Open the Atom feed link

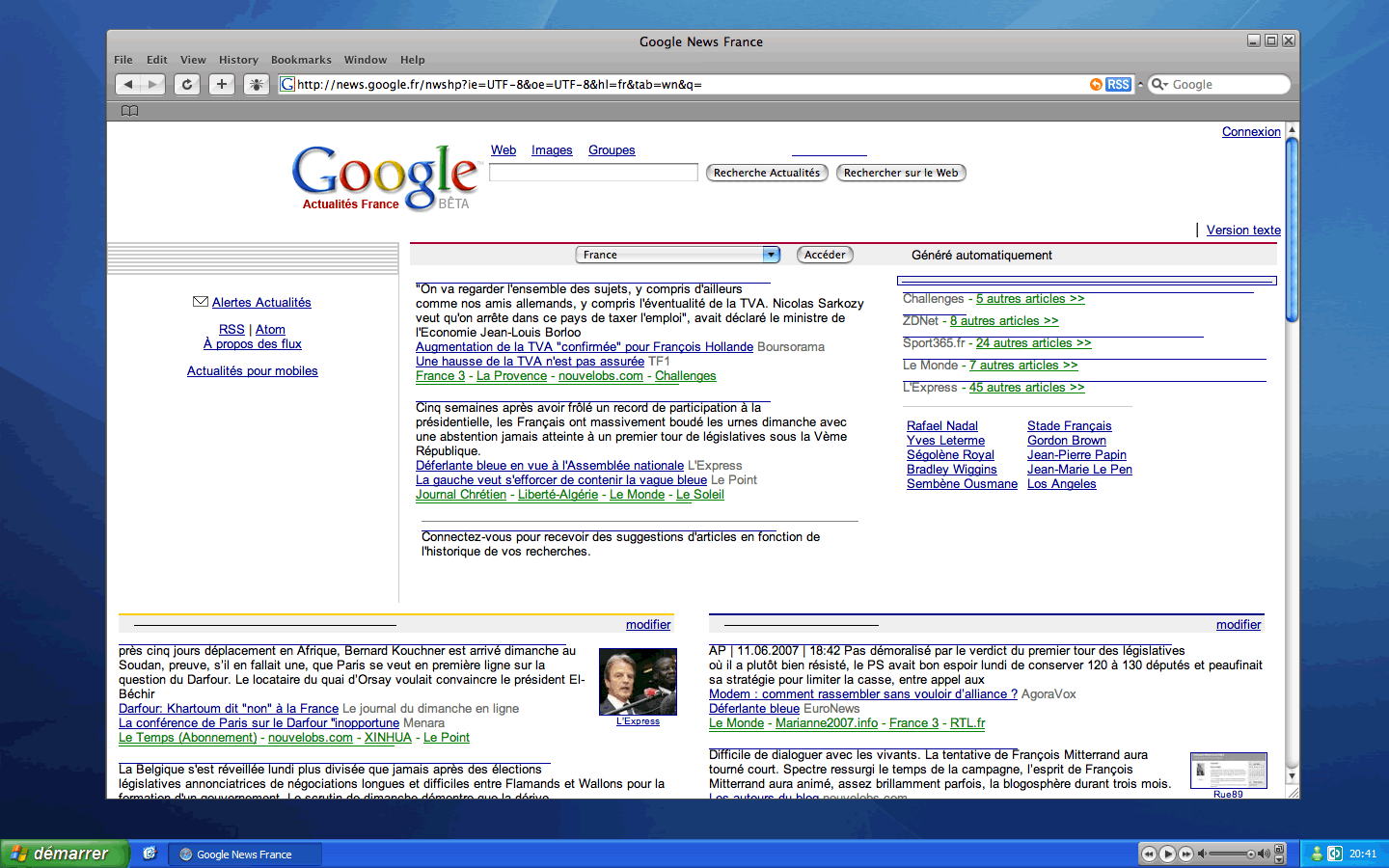point(270,330)
